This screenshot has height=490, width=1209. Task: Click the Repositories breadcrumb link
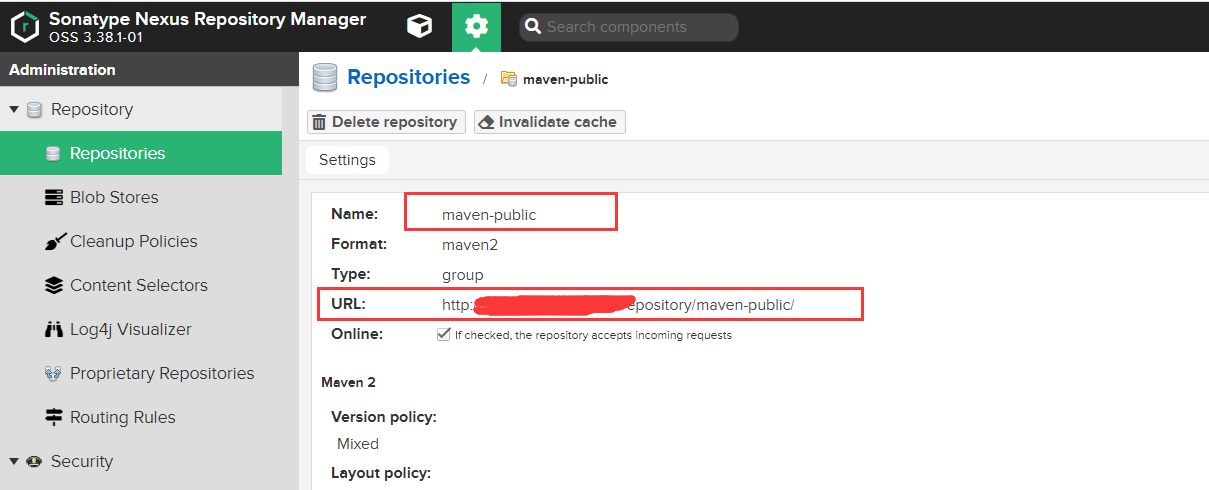tap(408, 77)
